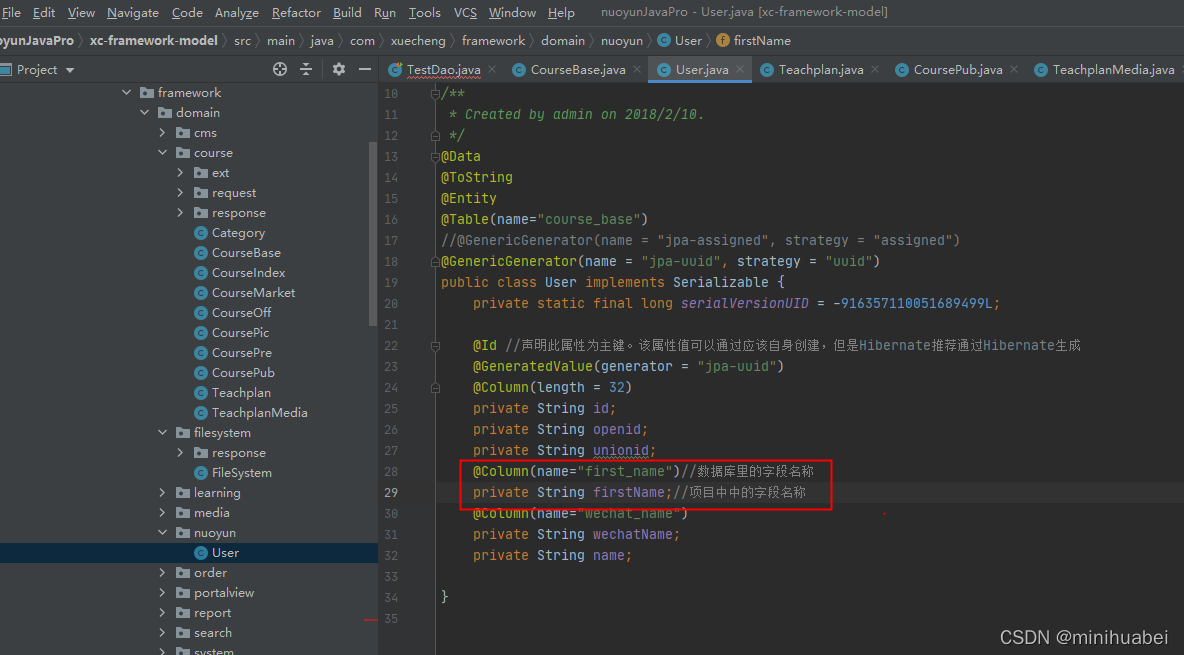
Task: Select CoursePic class in tree
Action: [240, 332]
